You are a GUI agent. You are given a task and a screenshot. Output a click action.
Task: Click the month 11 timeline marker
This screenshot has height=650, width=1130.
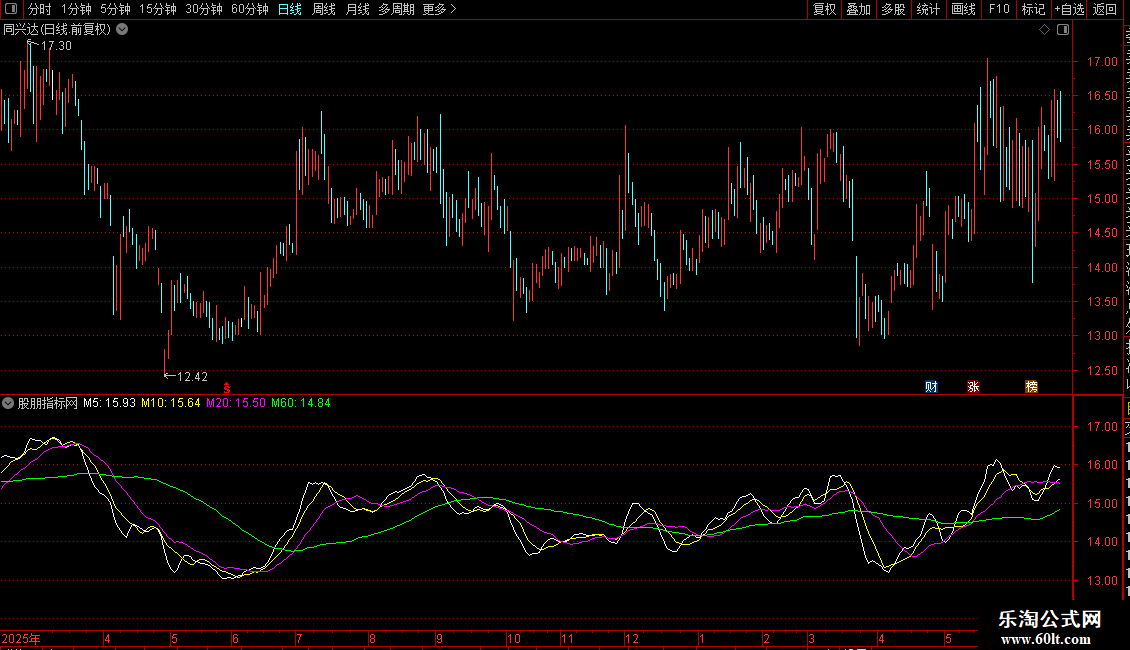pyautogui.click(x=568, y=639)
